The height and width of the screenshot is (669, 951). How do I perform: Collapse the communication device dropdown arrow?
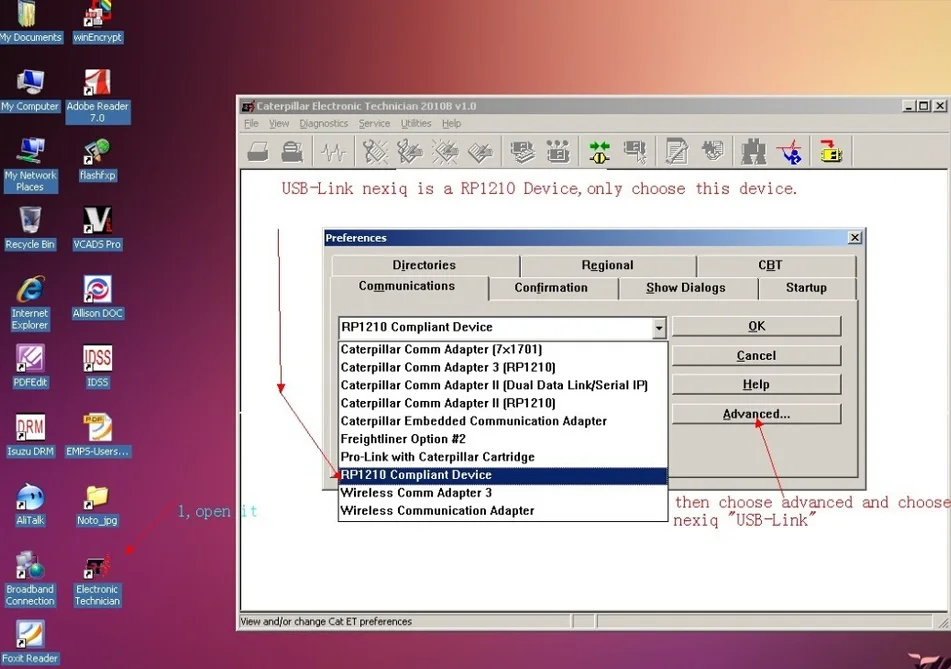(x=659, y=328)
